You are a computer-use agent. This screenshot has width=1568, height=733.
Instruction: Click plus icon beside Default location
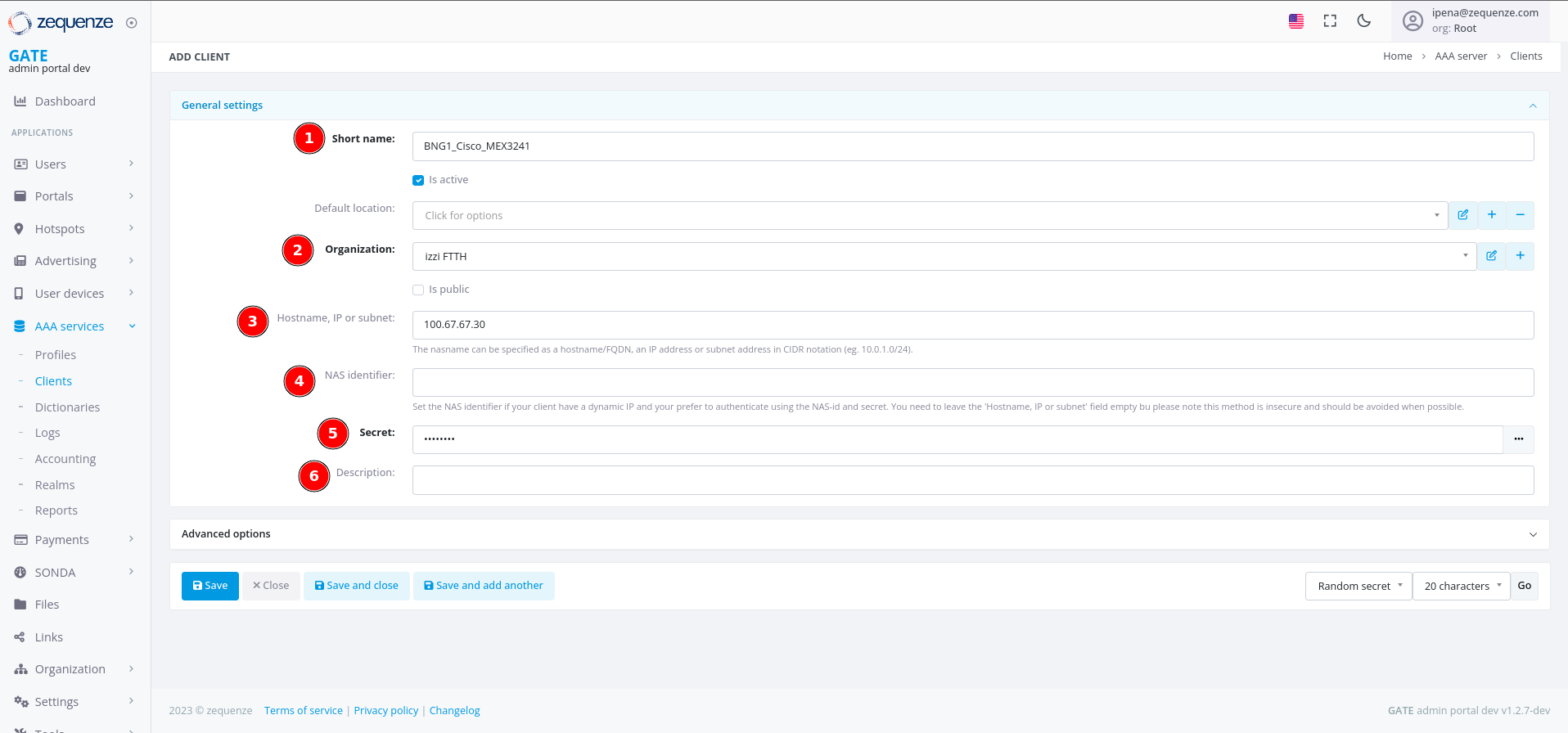click(x=1492, y=215)
